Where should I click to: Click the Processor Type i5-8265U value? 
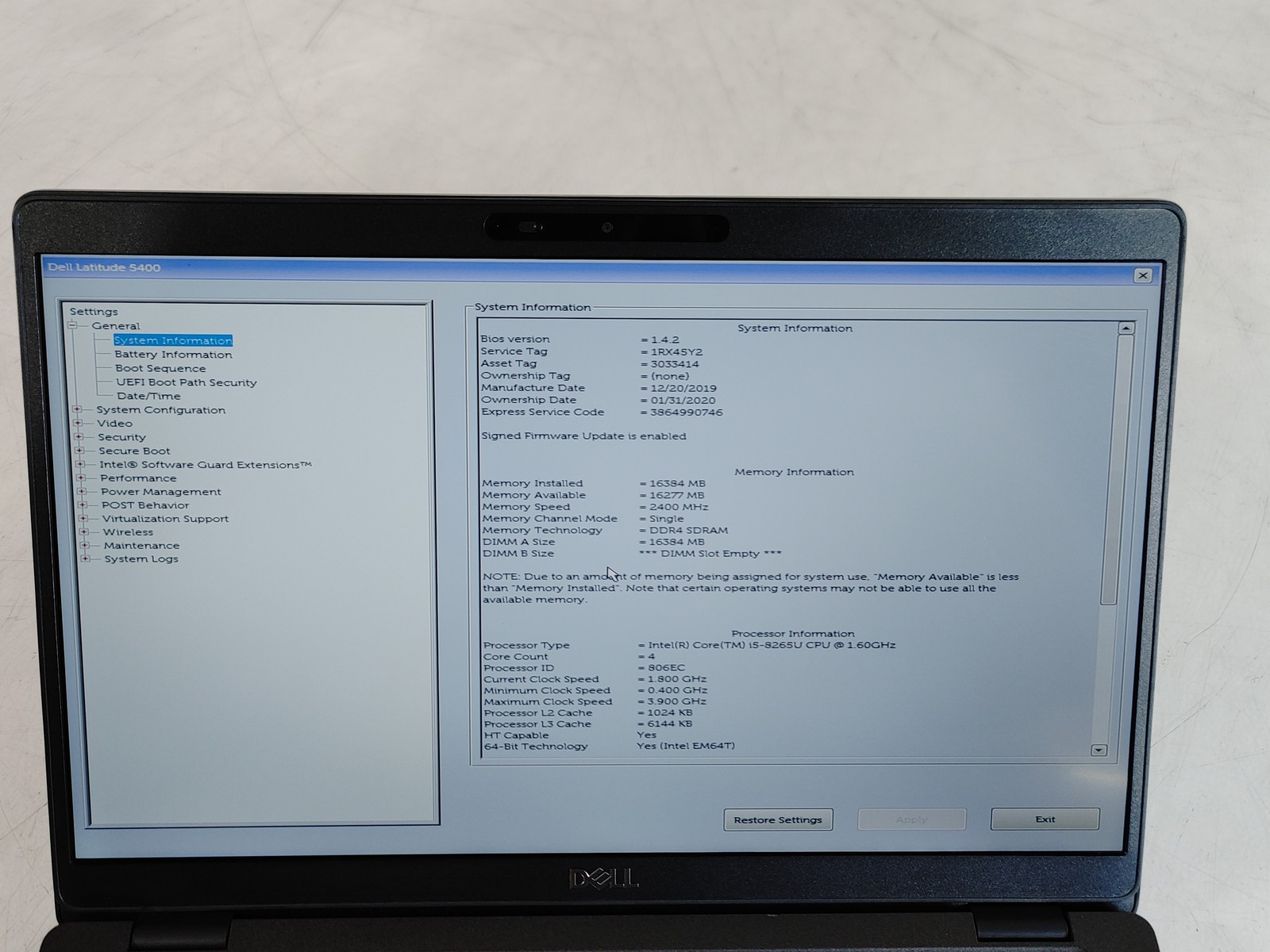pyautogui.click(x=772, y=645)
